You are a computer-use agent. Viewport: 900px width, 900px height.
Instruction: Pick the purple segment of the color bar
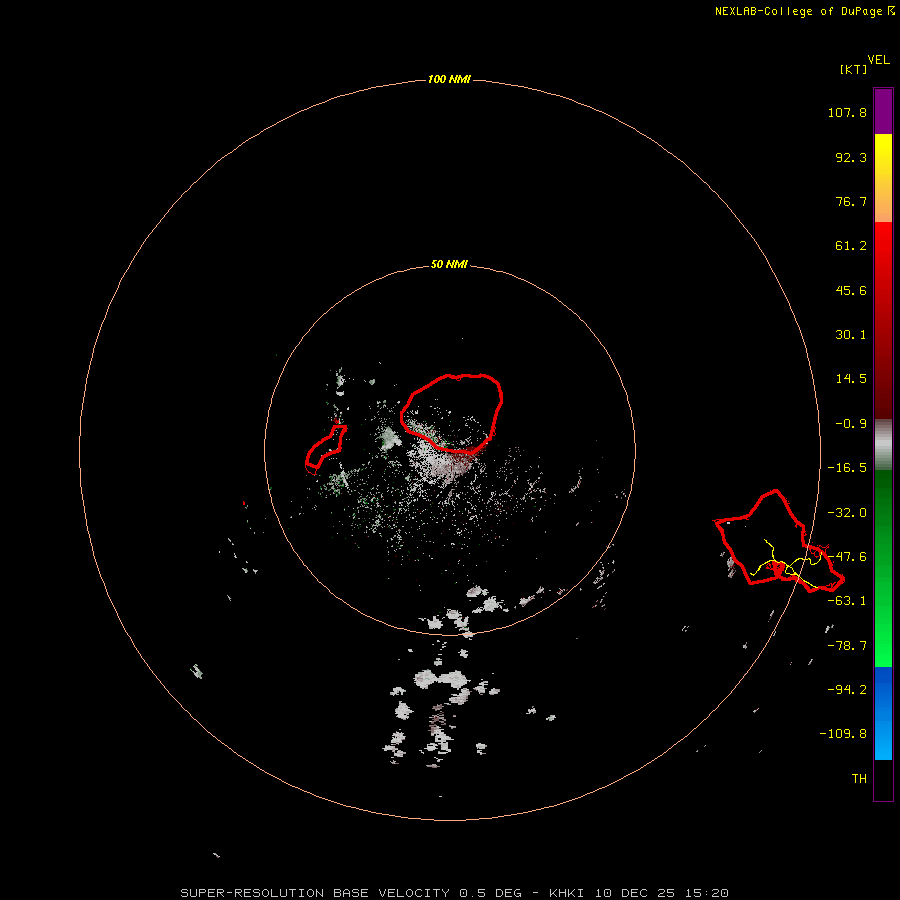click(883, 111)
